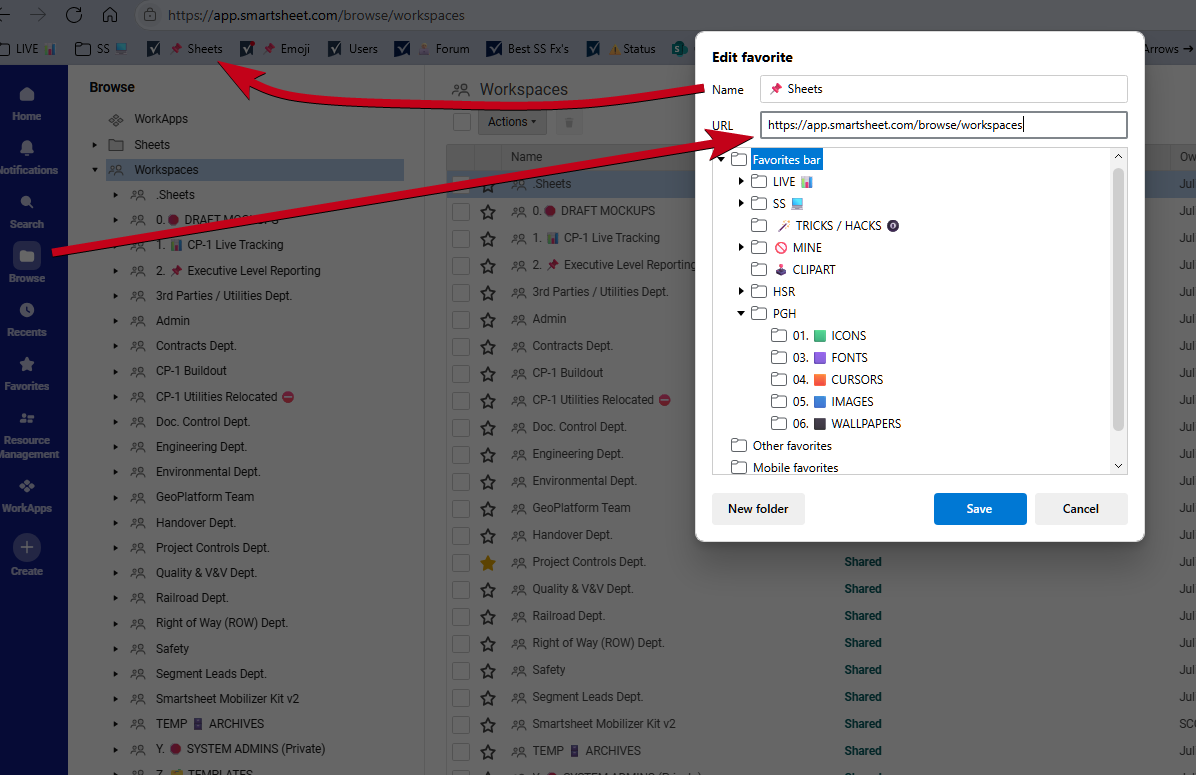Select Other favorites folder in dialog
Image resolution: width=1196 pixels, height=775 pixels.
[781, 445]
